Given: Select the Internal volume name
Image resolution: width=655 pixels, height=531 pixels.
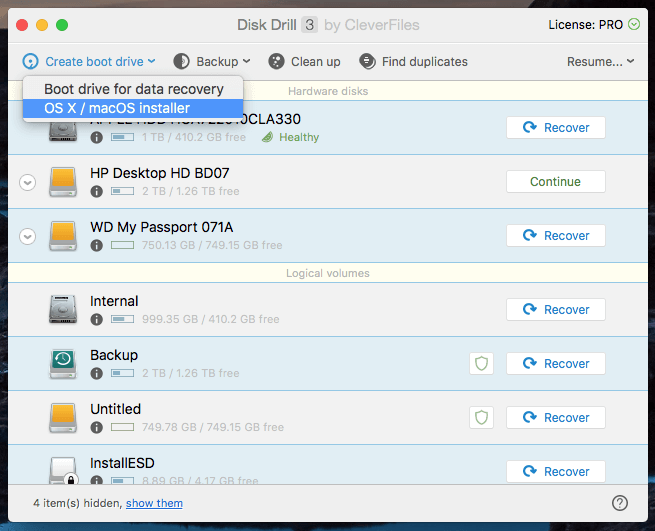Looking at the screenshot, I should [x=114, y=301].
